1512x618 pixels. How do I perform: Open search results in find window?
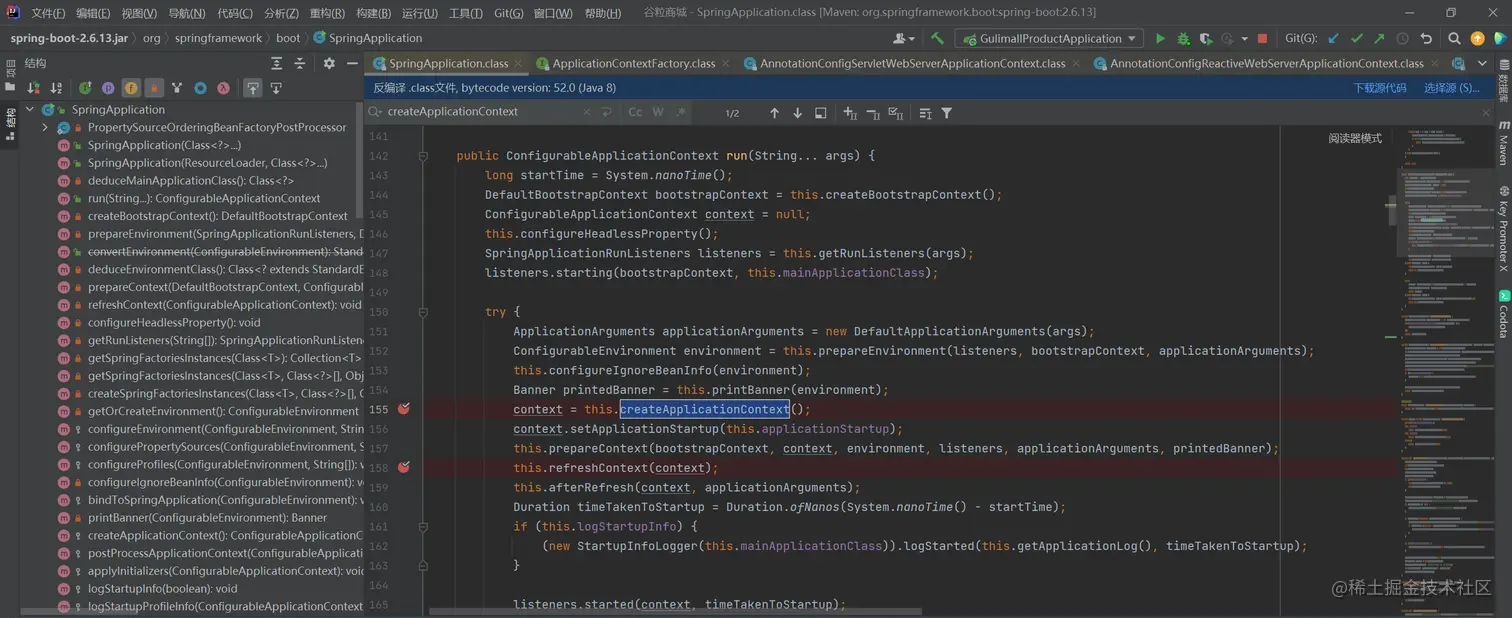[x=821, y=113]
